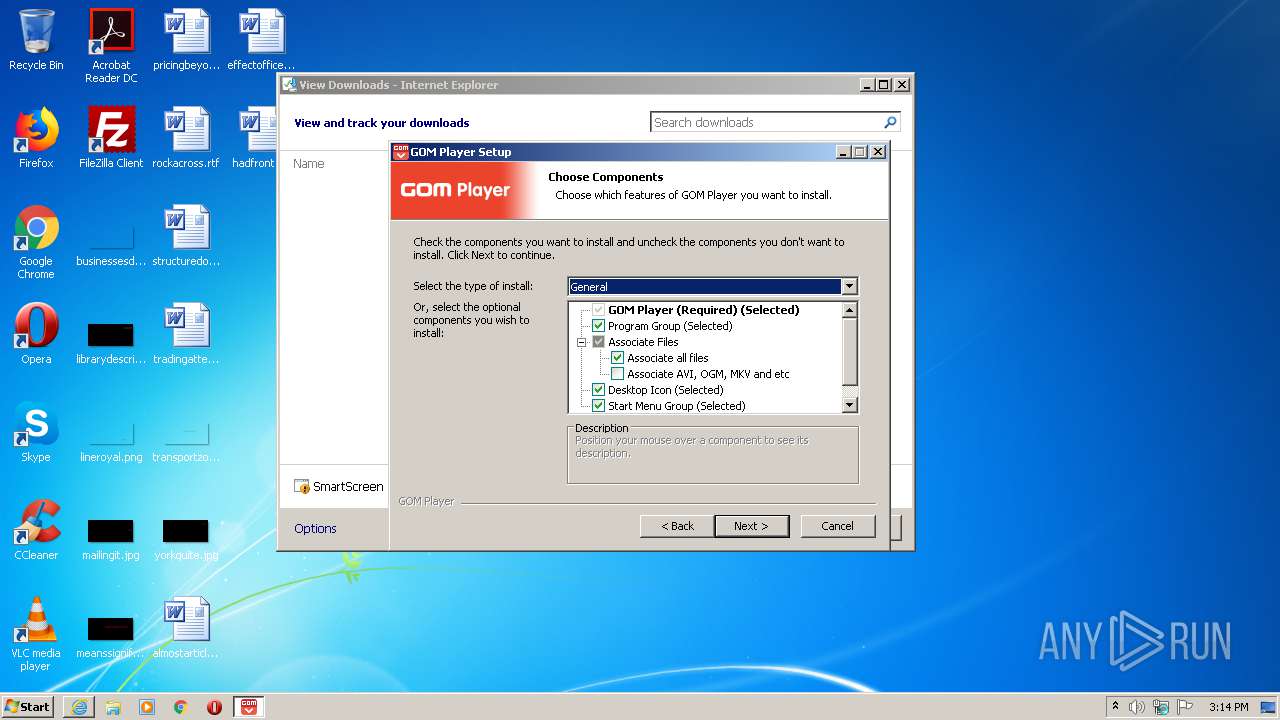
Task: Close the View Downloads Internet Explorer window
Action: point(902,85)
